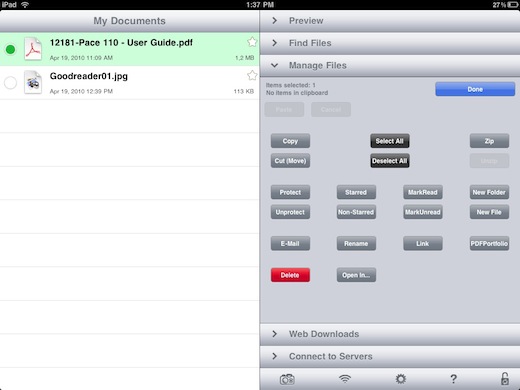Tap the Cut (Move) button

290,161
